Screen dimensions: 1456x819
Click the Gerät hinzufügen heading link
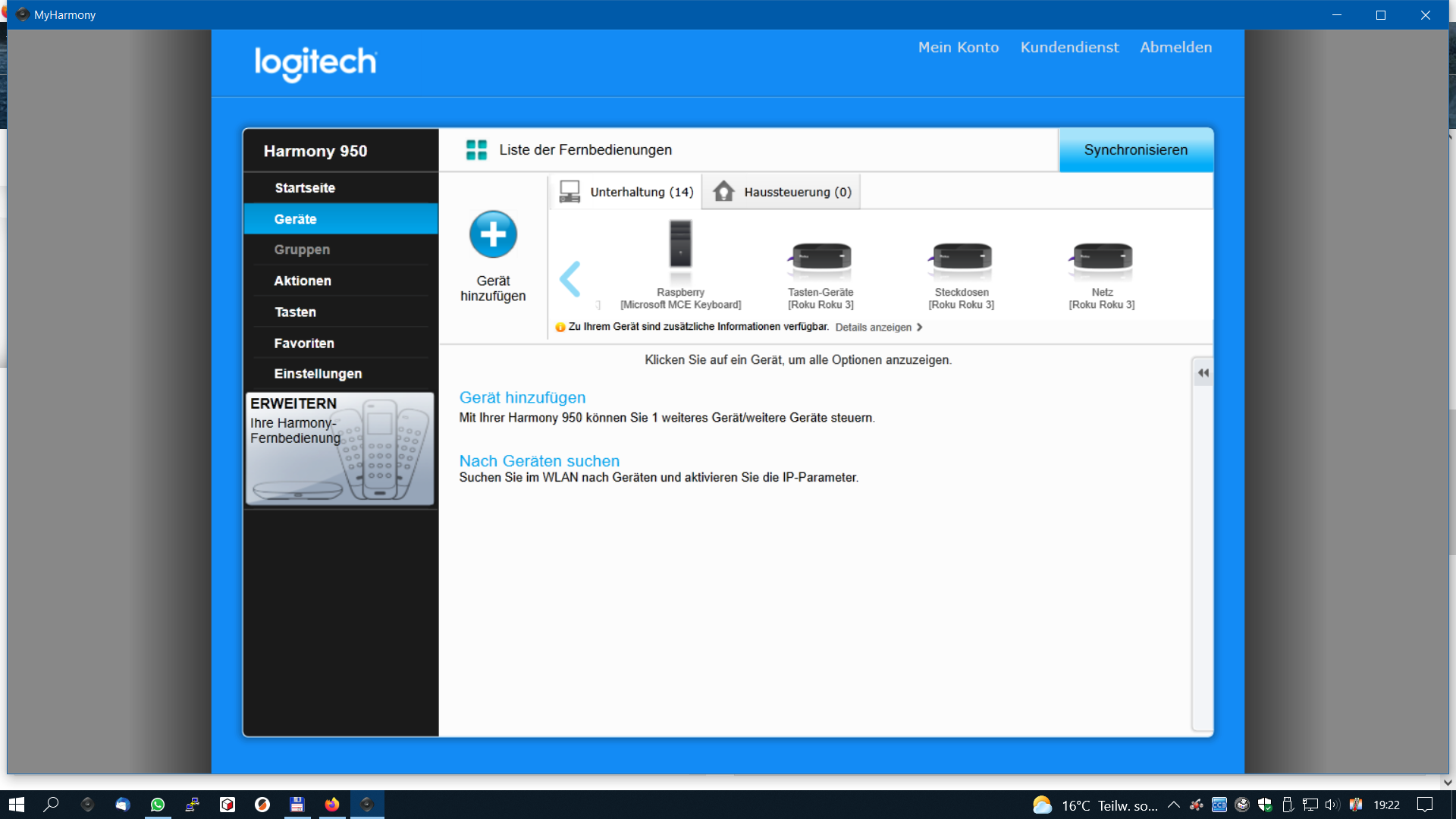pyautogui.click(x=522, y=397)
